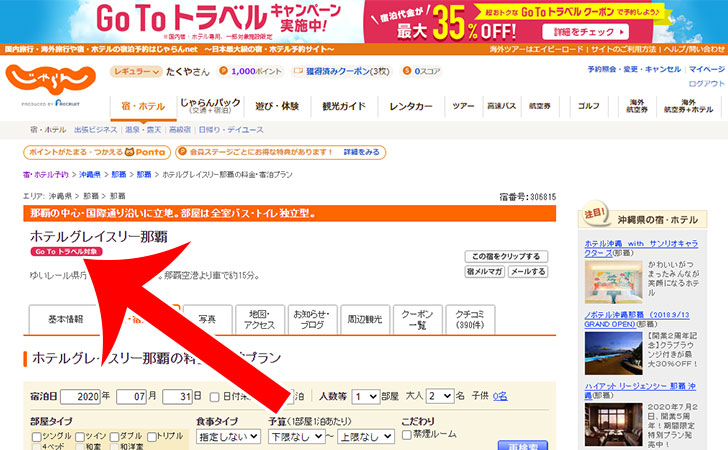Image resolution: width=728 pixels, height=450 pixels.
Task: Click the メールする button
Action: tap(528, 272)
